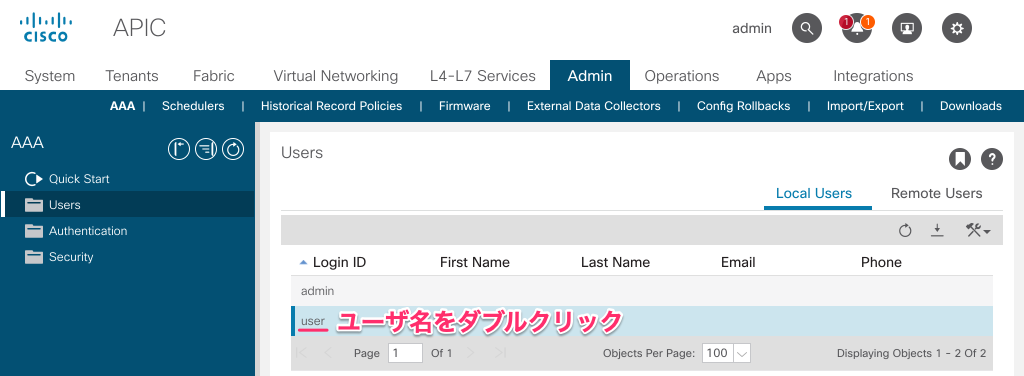Select the Admin tab
The width and height of the screenshot is (1024, 376).
590,76
